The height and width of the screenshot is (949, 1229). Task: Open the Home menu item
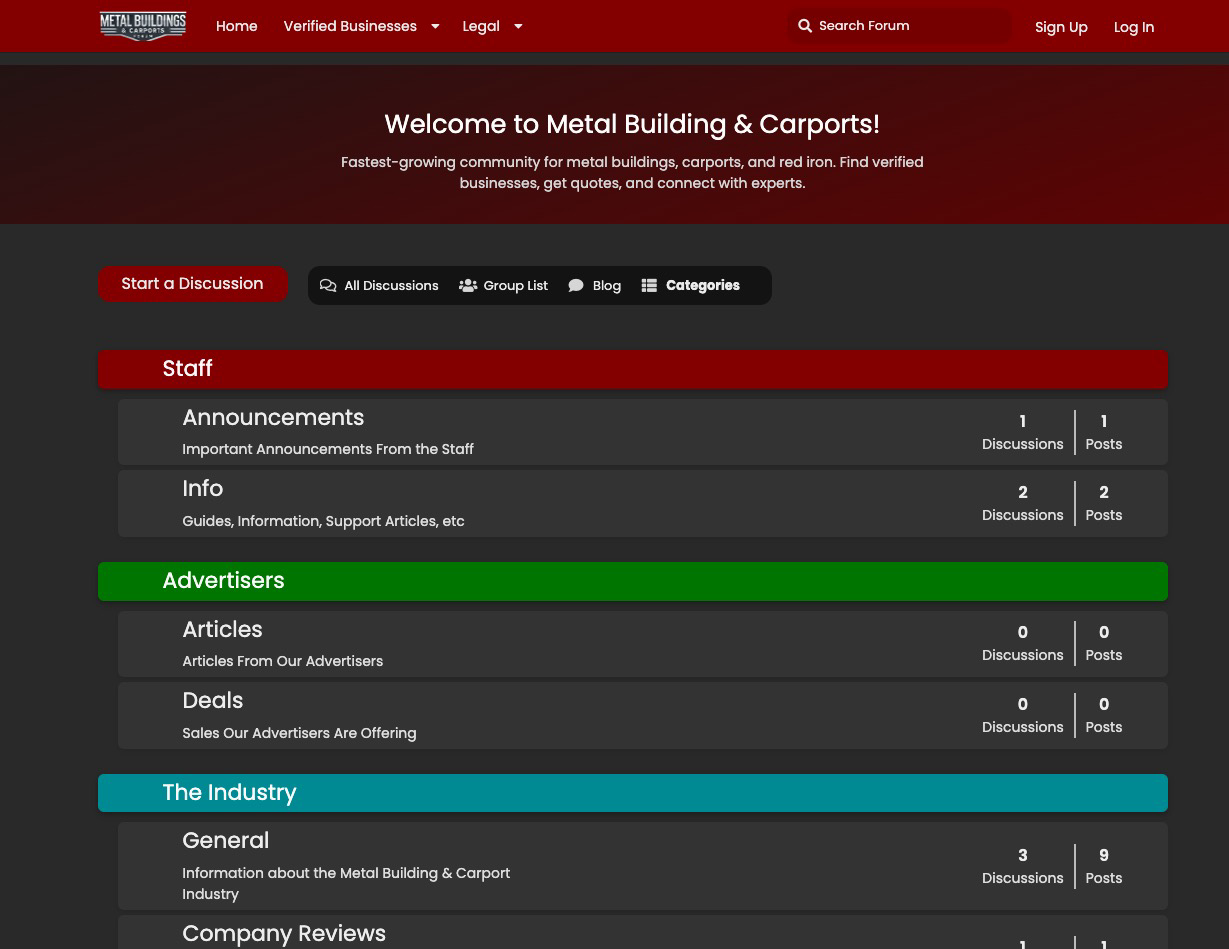pos(237,26)
